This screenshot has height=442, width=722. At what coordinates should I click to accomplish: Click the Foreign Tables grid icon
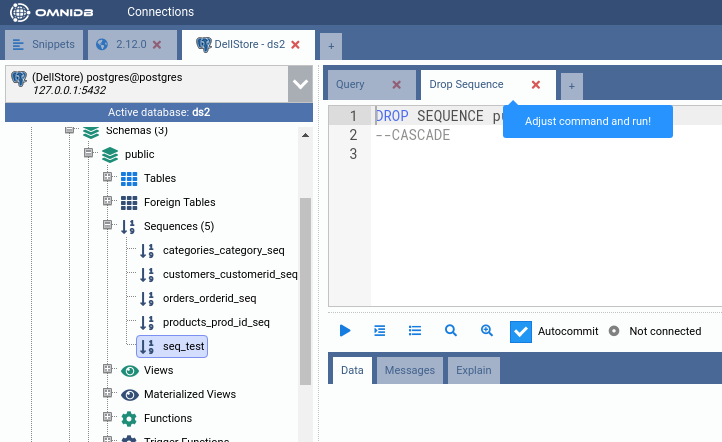129,203
